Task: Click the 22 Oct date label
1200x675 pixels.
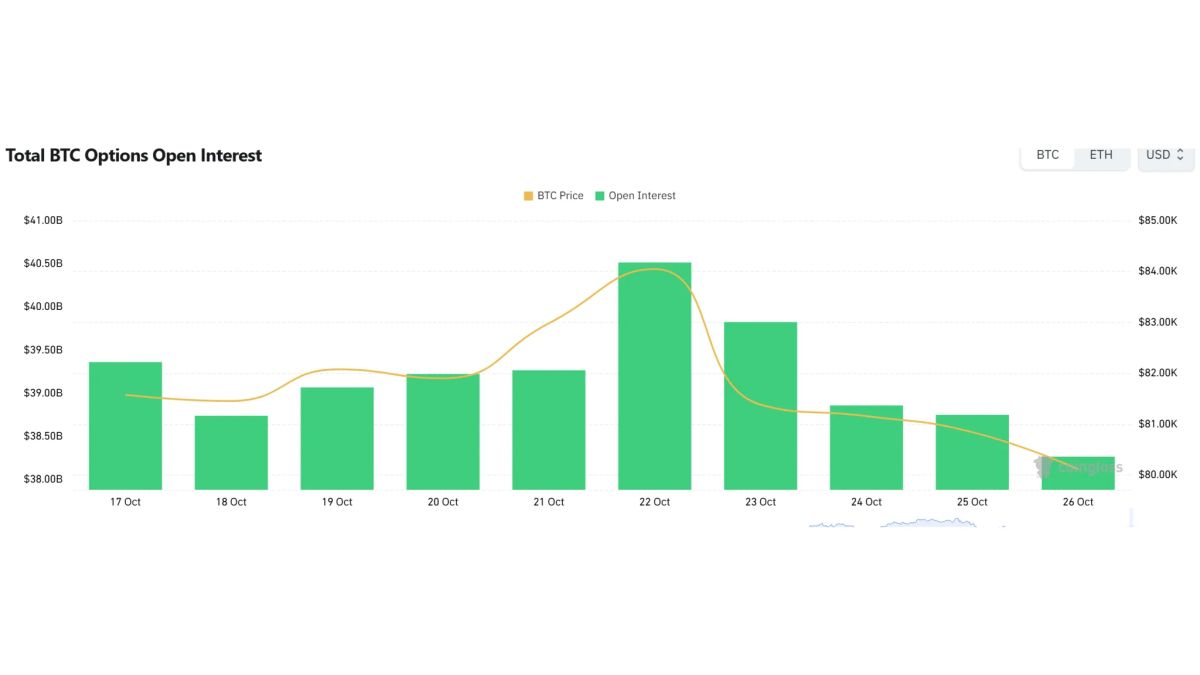Action: click(655, 502)
